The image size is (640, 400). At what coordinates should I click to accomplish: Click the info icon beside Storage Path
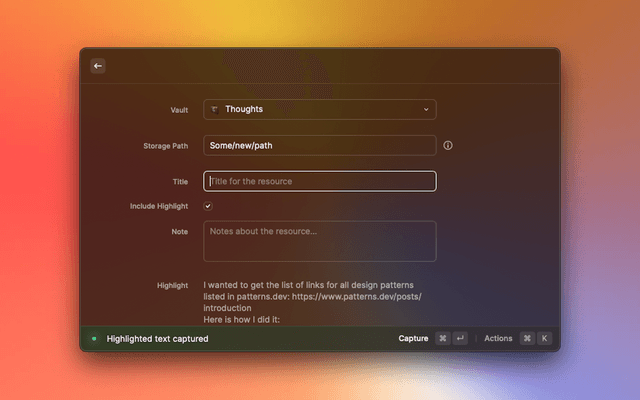448,146
